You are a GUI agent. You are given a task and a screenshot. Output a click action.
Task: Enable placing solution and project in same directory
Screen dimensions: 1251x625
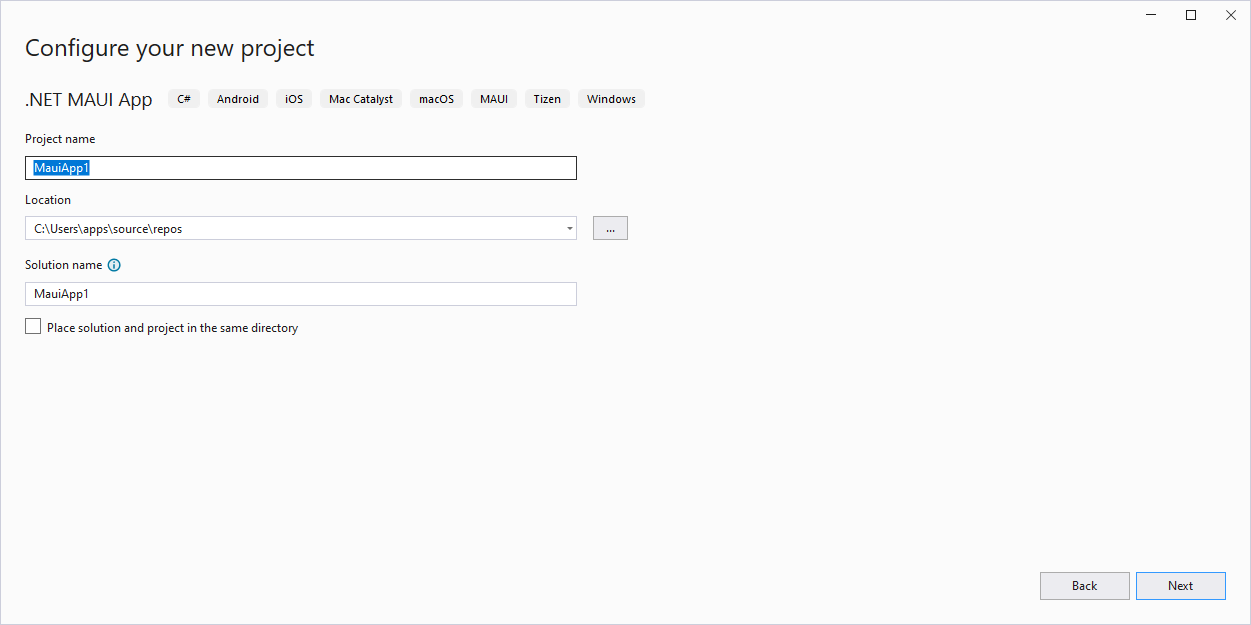click(34, 327)
